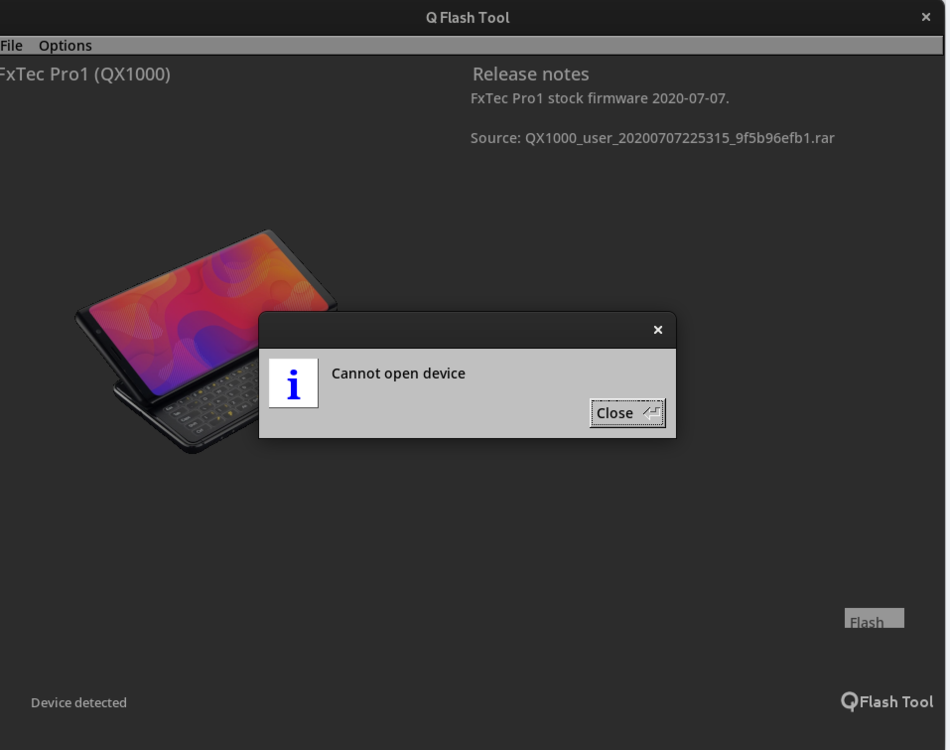Open the File menu
This screenshot has width=950, height=750.
point(11,45)
